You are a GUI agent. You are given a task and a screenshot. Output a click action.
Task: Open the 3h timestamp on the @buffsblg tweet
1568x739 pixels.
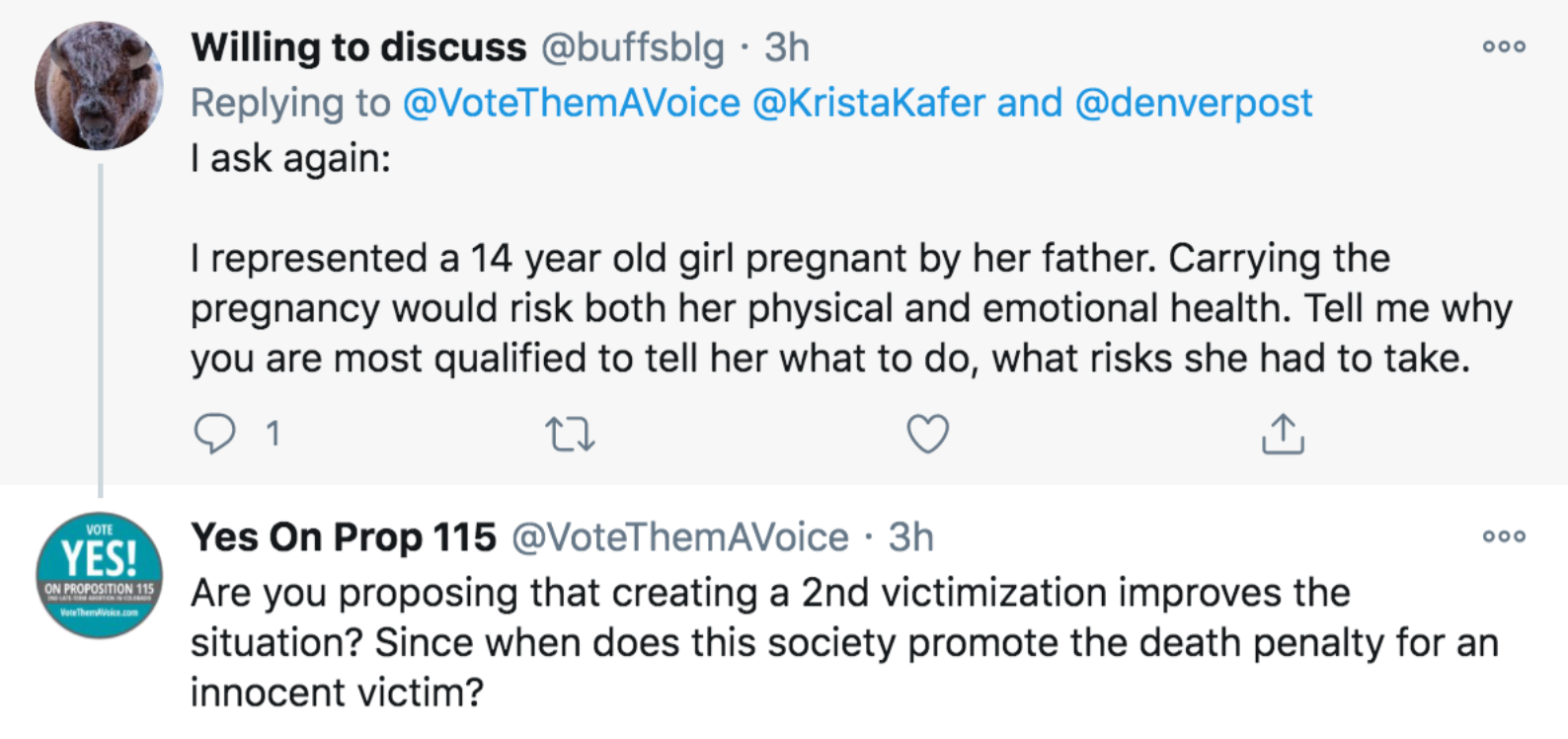point(787,47)
